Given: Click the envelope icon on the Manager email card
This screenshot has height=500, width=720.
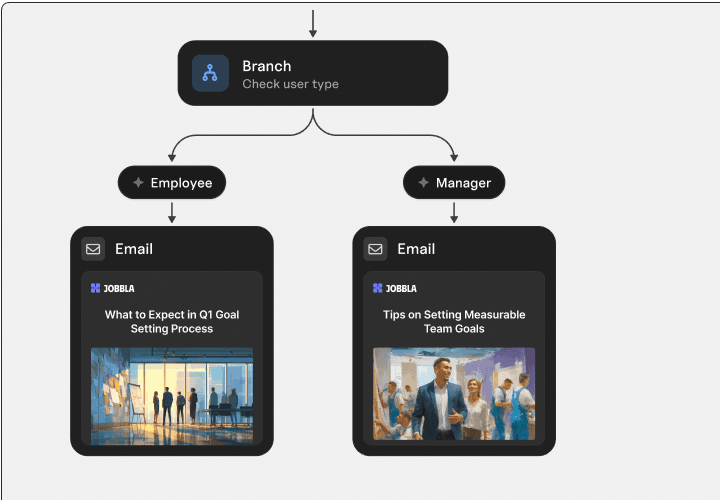Looking at the screenshot, I should (x=375, y=249).
